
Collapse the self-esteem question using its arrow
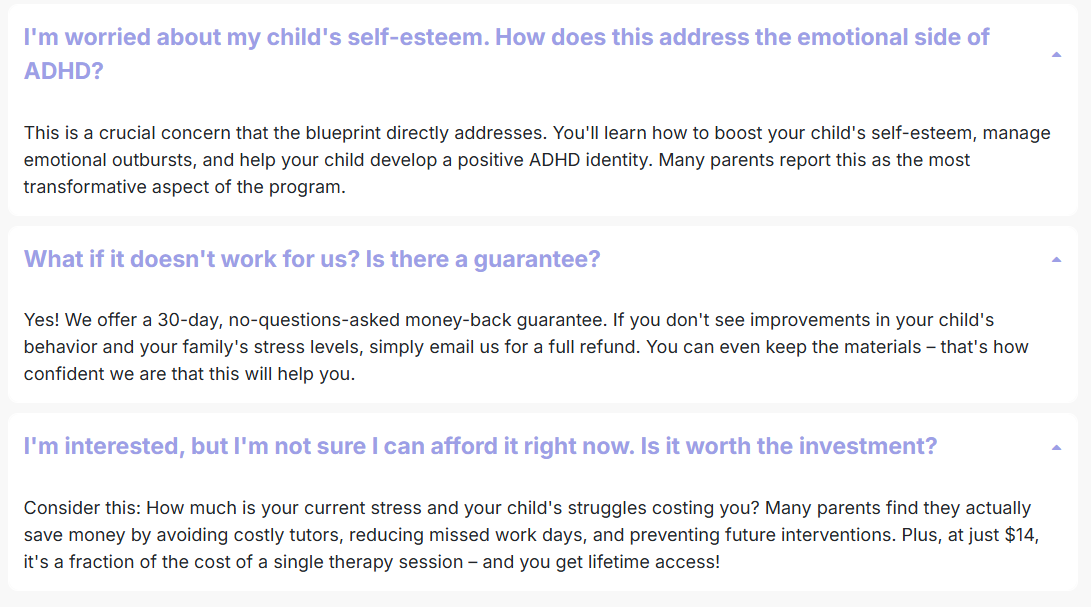(x=1056, y=55)
